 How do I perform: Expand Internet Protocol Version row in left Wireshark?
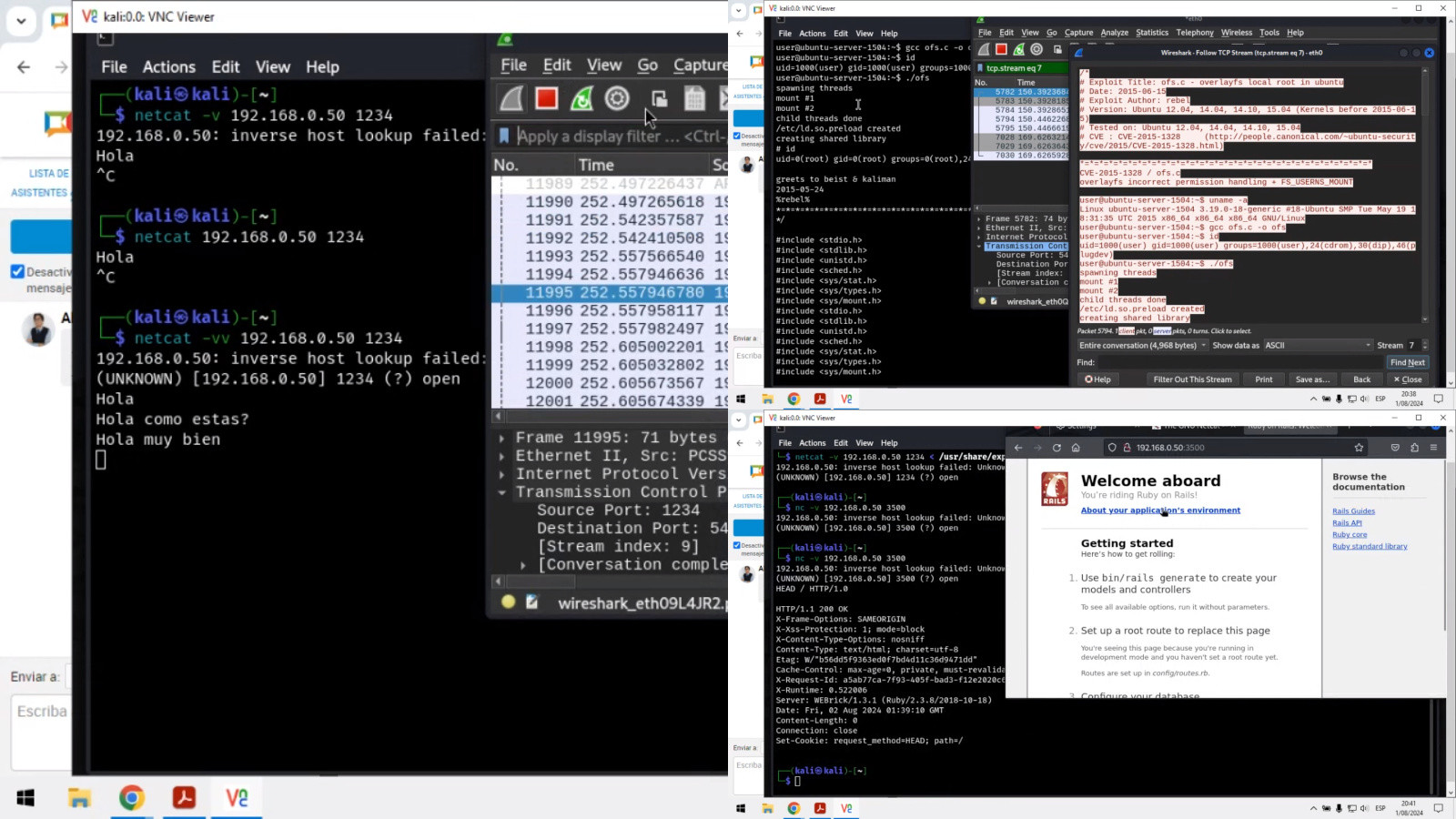(501, 474)
